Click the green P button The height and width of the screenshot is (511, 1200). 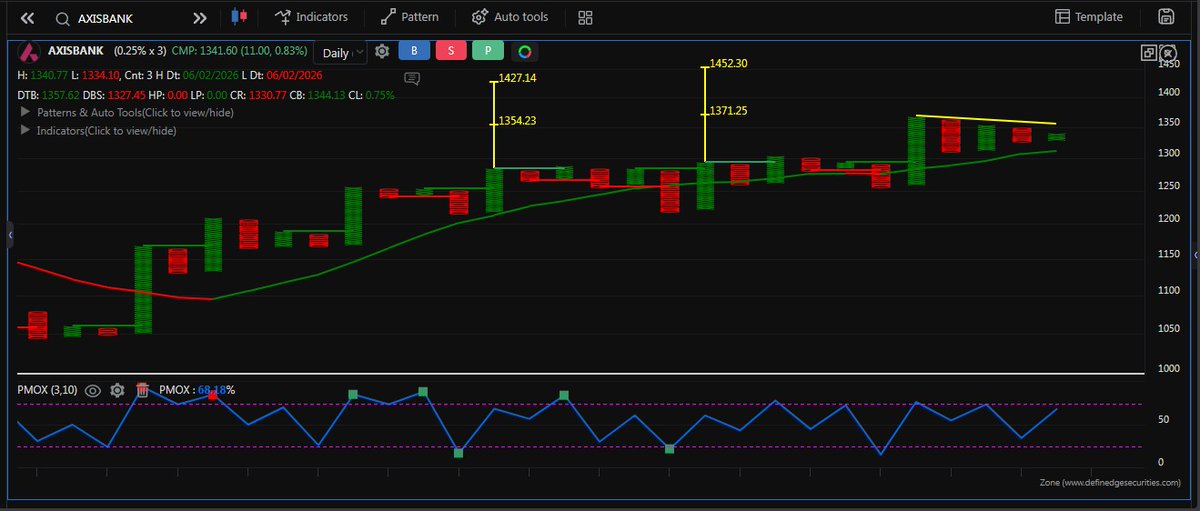click(x=488, y=51)
